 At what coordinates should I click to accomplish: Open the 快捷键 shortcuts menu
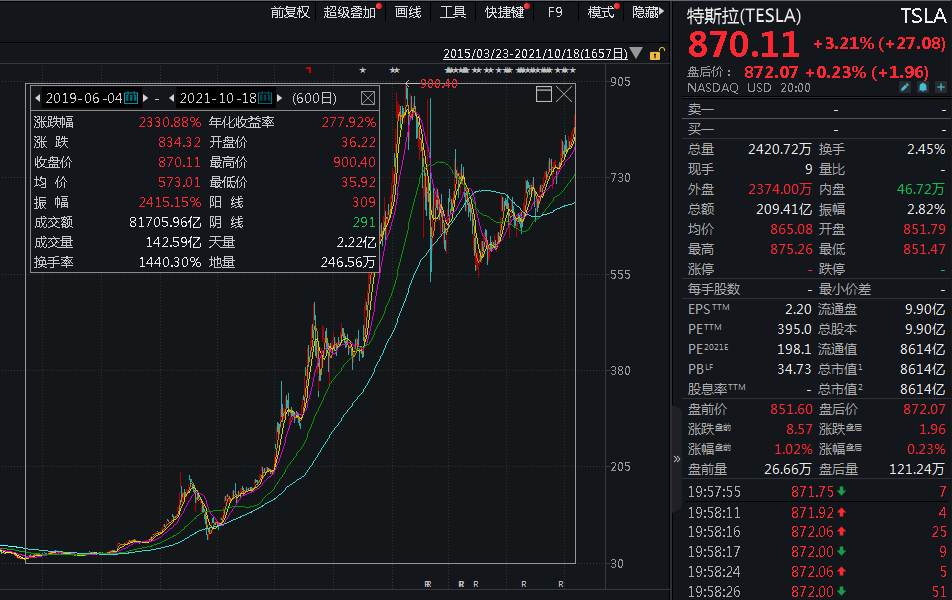(505, 12)
